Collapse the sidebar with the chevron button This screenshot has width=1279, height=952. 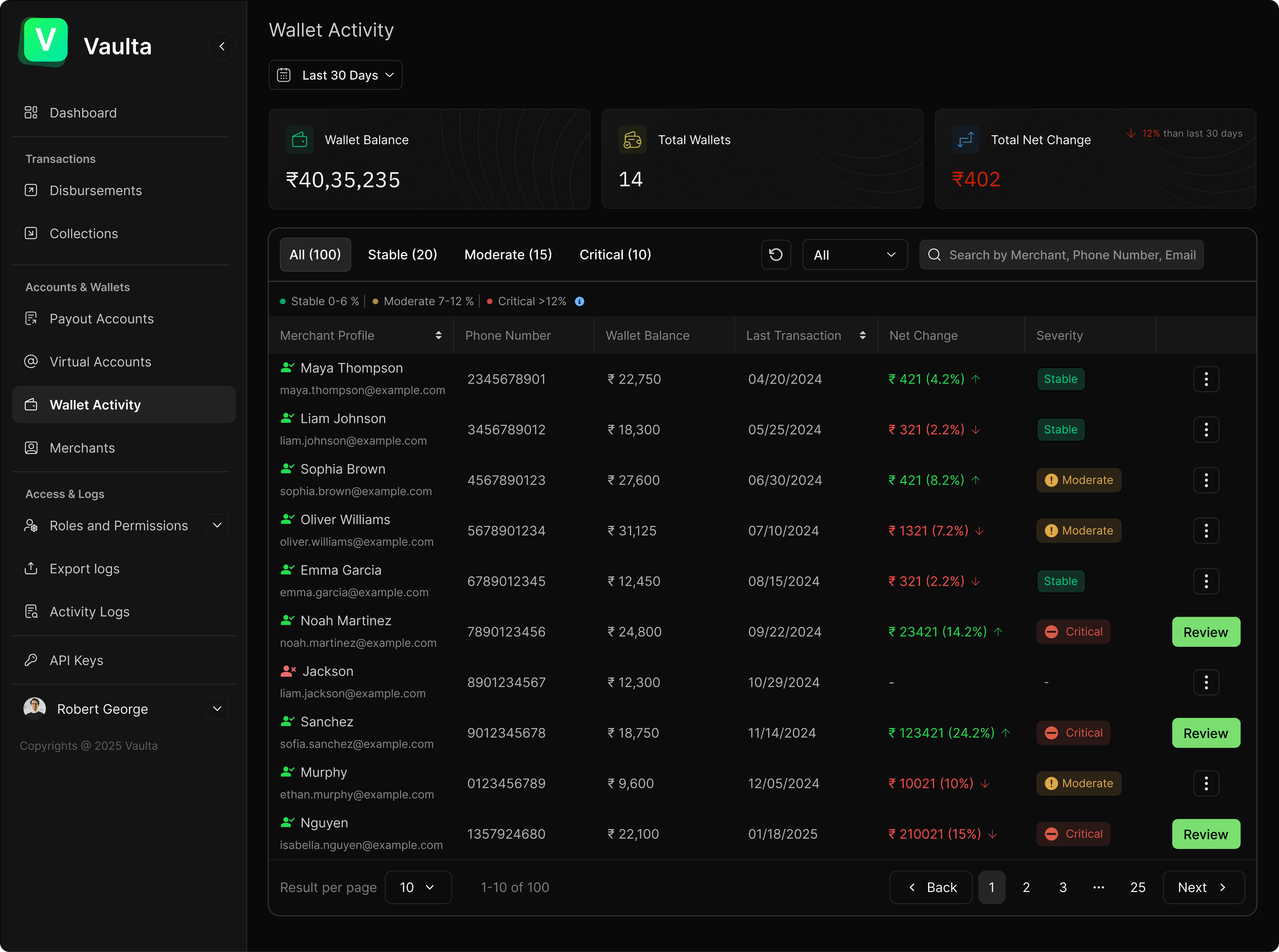click(222, 47)
